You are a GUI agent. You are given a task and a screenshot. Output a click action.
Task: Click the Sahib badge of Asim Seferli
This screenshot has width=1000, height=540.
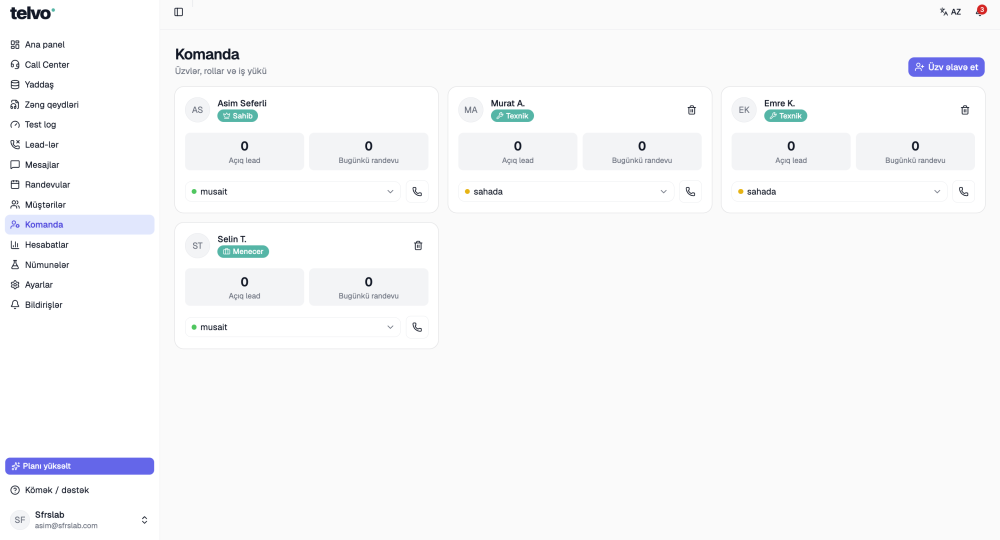(237, 116)
